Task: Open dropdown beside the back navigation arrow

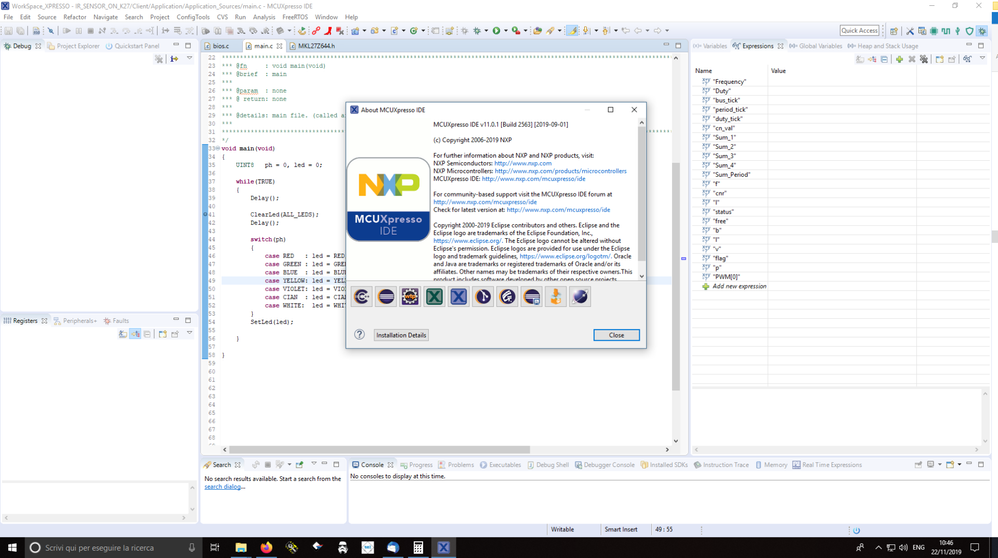Action: point(647,31)
